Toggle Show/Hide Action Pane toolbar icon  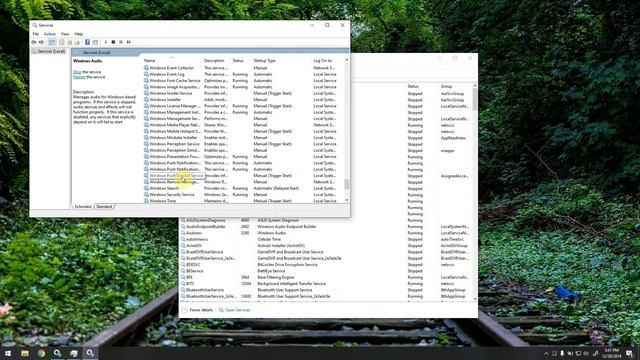point(95,42)
